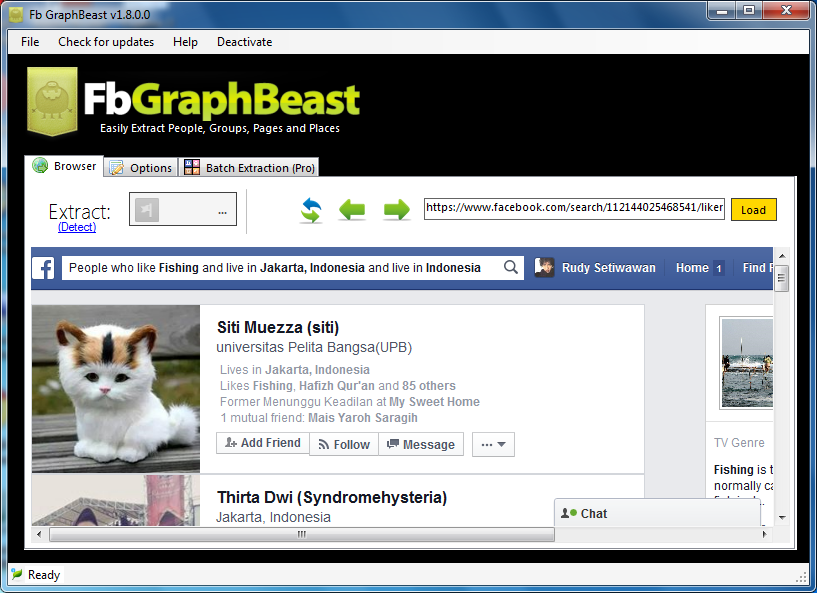
Task: Go back with the left green arrow
Action: tap(352, 210)
